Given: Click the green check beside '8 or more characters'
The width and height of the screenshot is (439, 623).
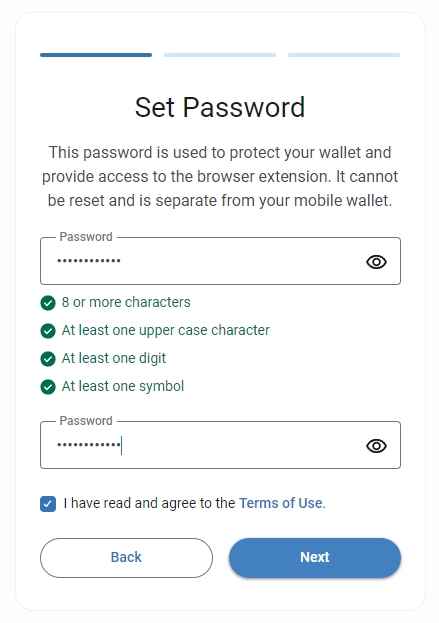Looking at the screenshot, I should tap(48, 303).
